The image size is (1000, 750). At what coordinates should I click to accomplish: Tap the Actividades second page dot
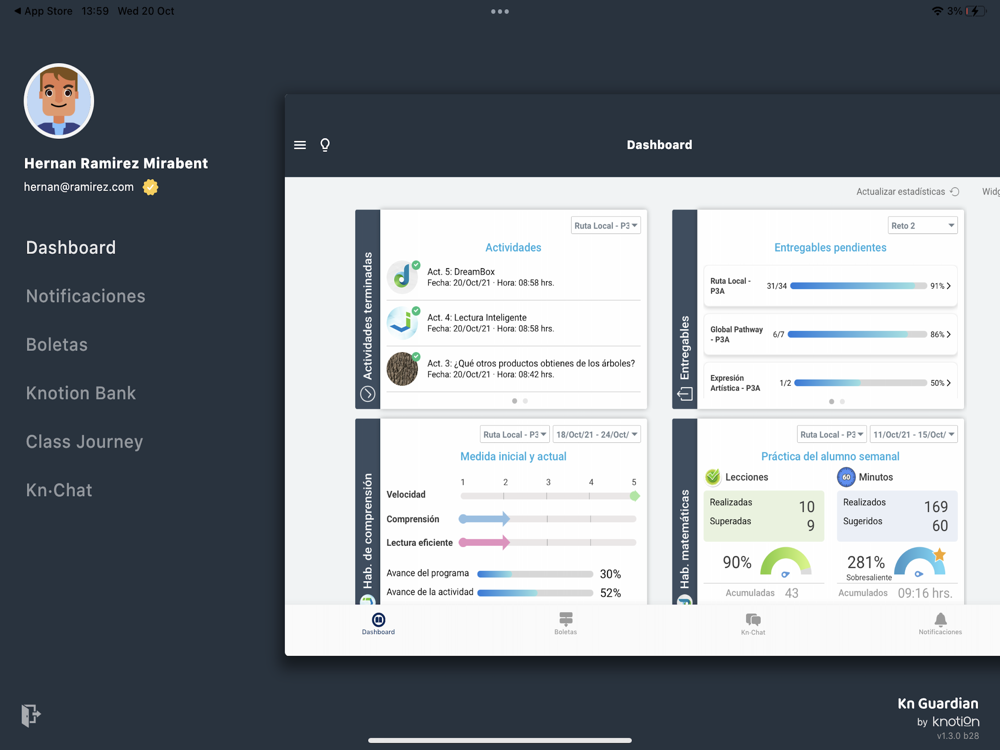pyautogui.click(x=525, y=401)
